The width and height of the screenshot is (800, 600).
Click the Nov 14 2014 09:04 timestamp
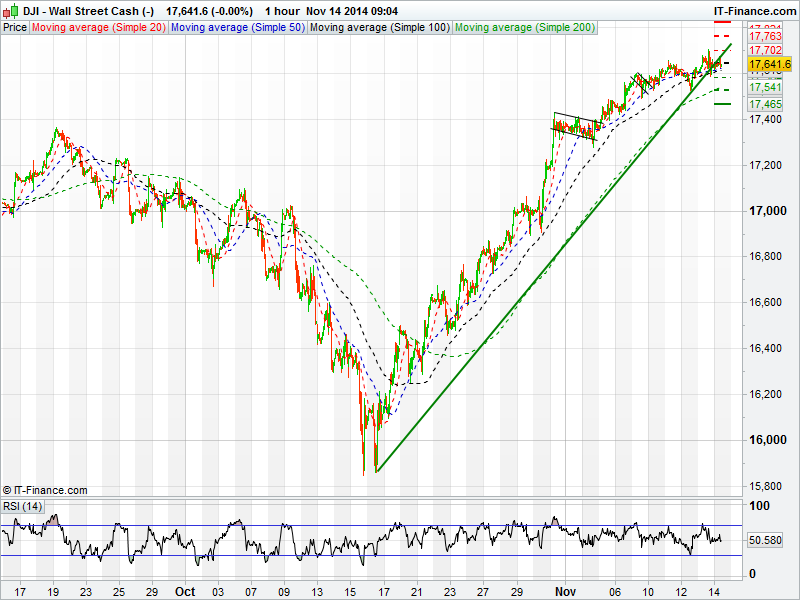pos(352,11)
